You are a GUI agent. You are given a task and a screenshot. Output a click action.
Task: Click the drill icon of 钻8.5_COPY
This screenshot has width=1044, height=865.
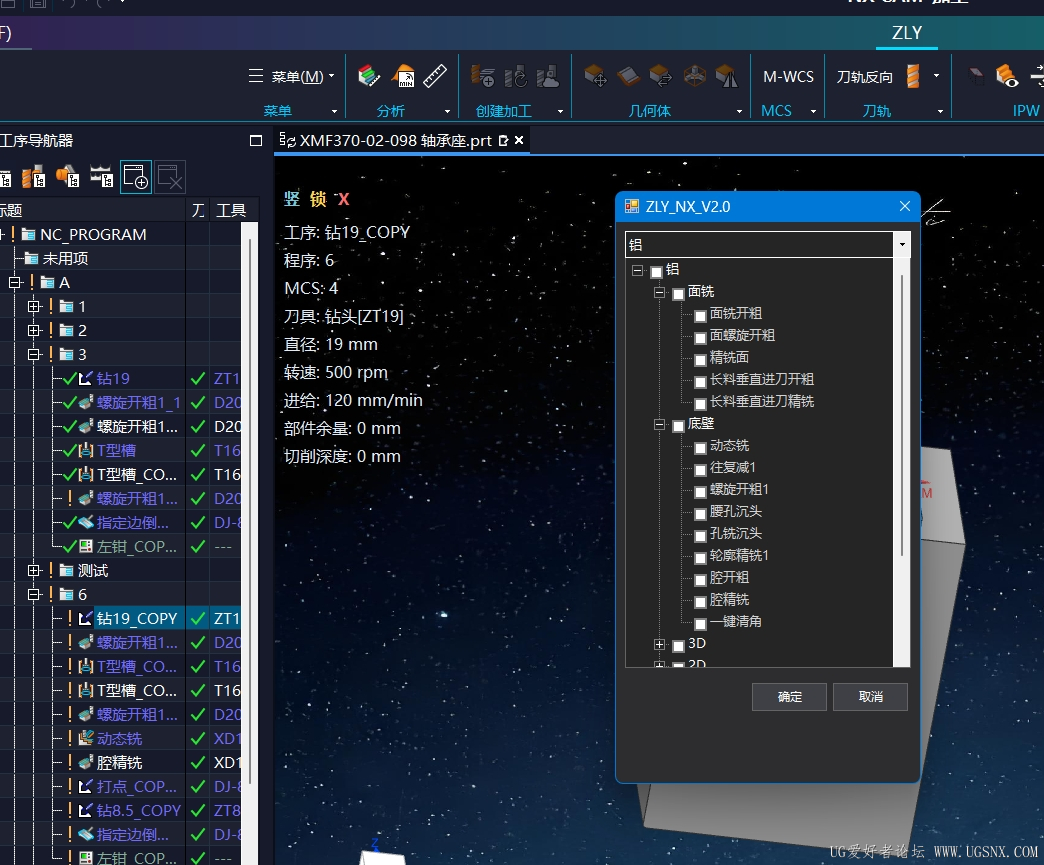tap(85, 810)
